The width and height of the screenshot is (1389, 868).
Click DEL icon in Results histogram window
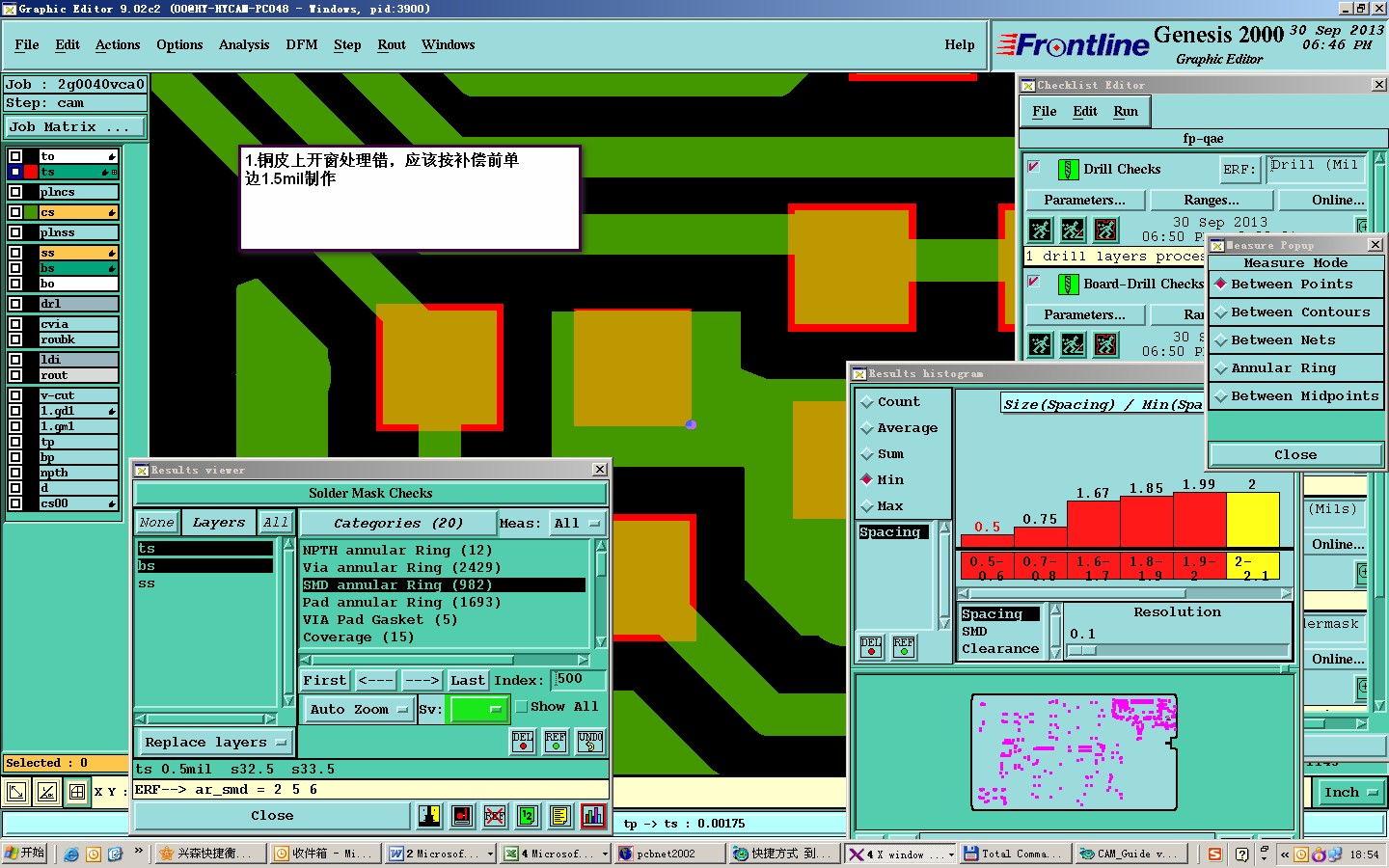tap(871, 646)
